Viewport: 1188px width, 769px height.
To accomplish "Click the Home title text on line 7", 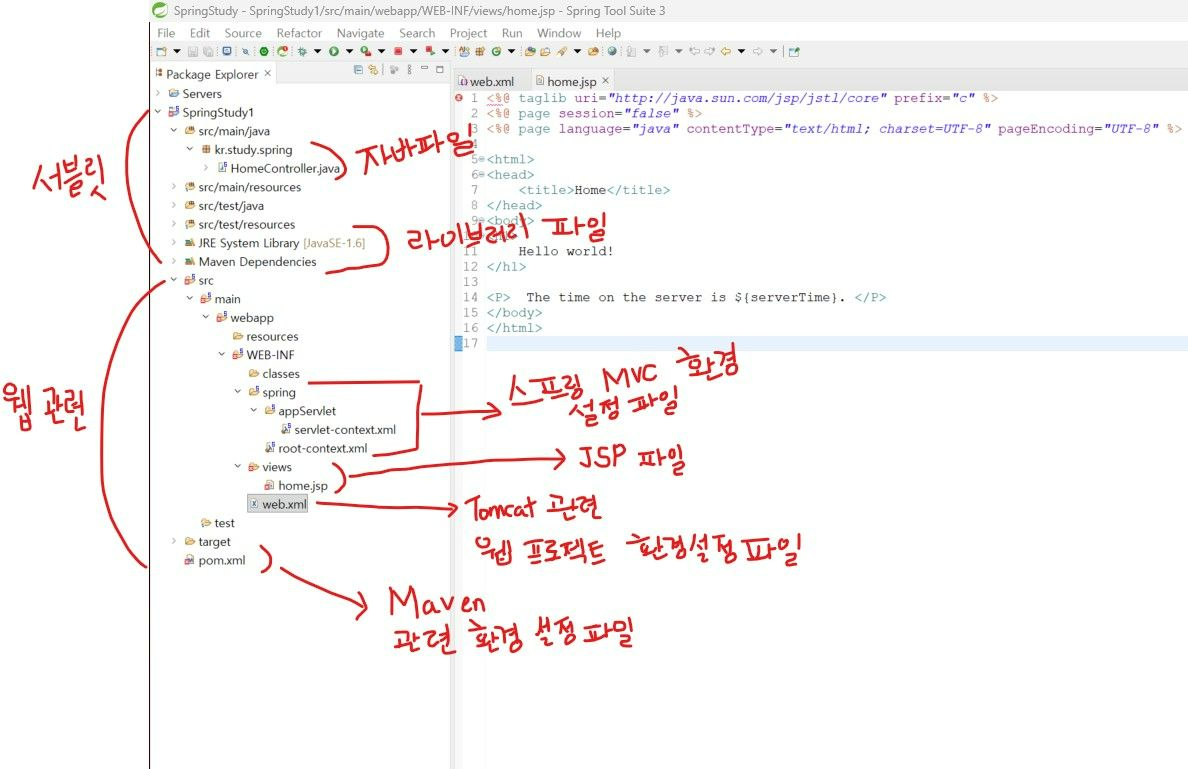I will coord(590,190).
